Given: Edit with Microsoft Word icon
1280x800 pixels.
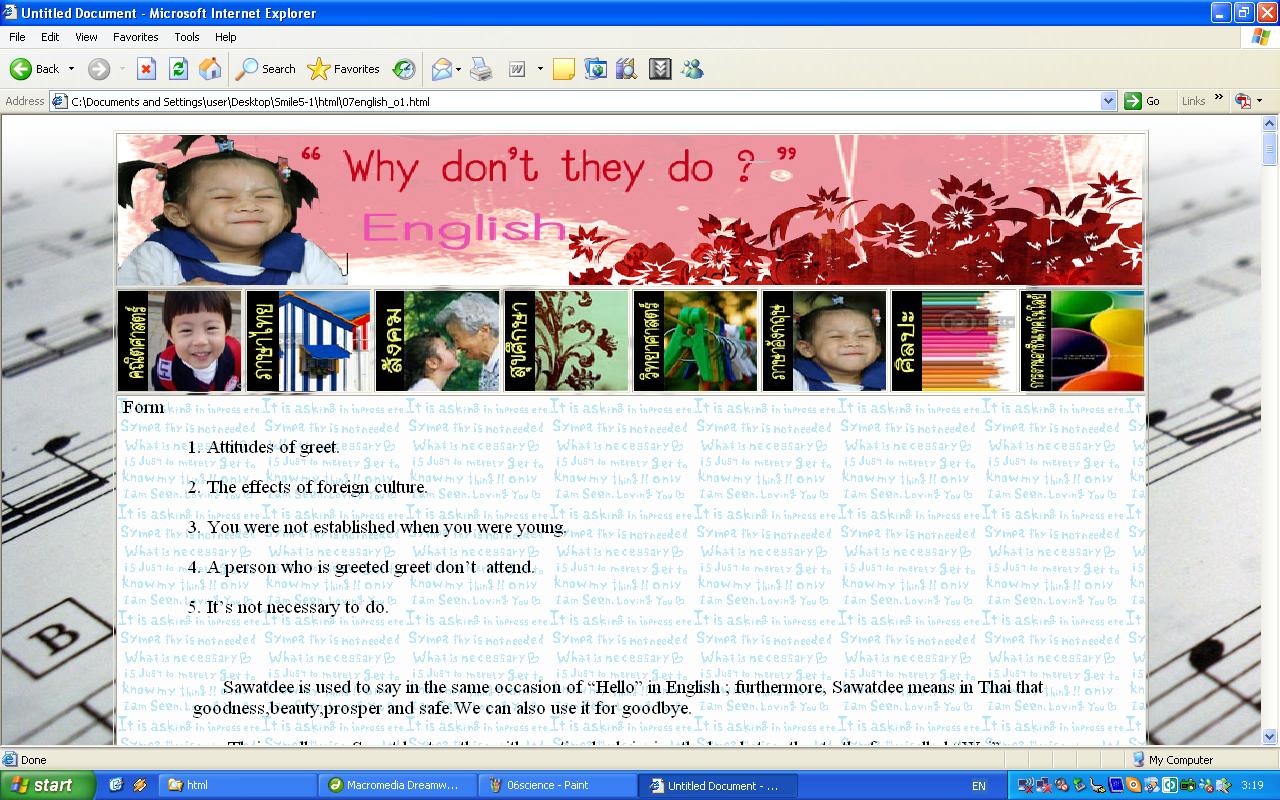Looking at the screenshot, I should 518,69.
